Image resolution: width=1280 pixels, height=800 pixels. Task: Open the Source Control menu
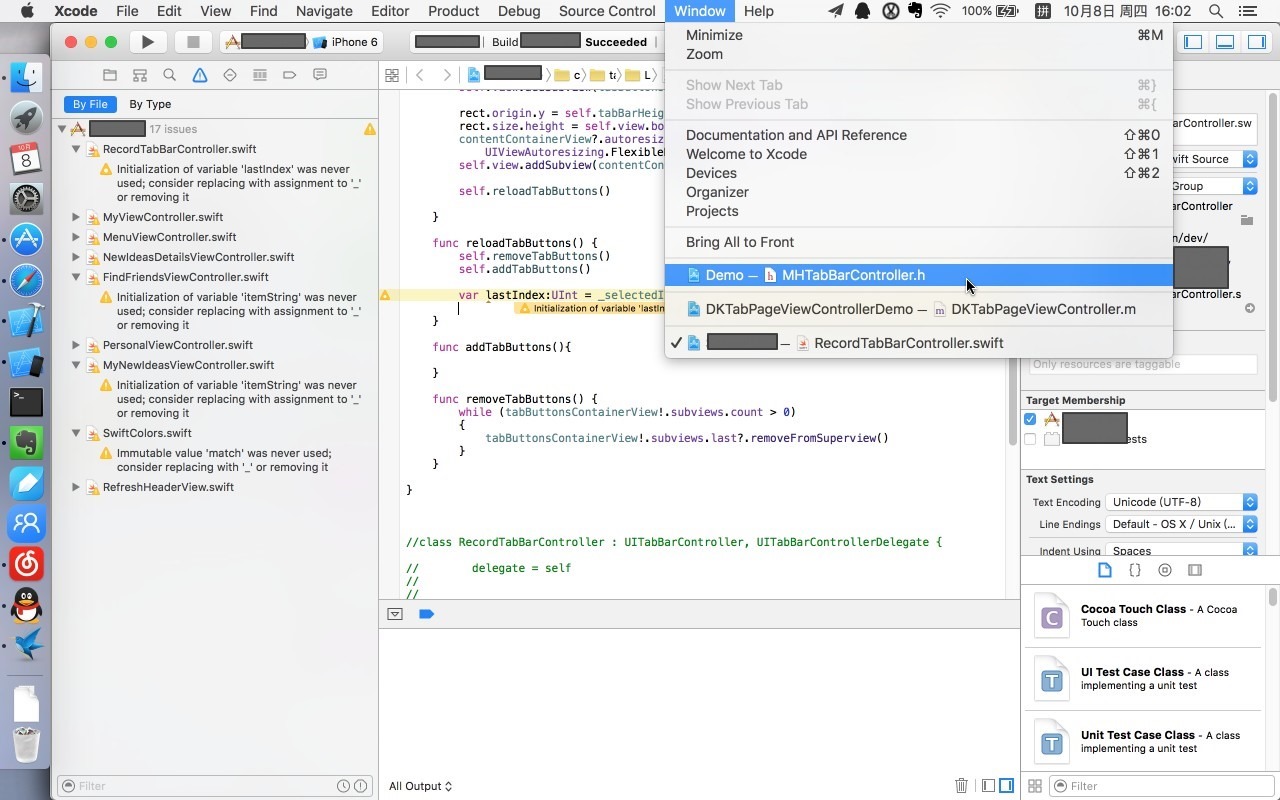[607, 11]
